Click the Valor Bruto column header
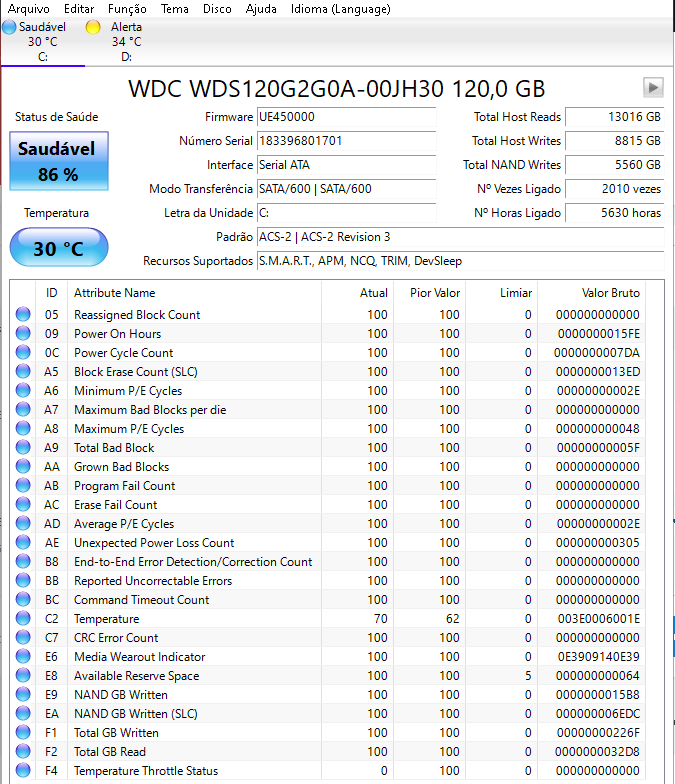675x784 pixels. tap(592, 293)
